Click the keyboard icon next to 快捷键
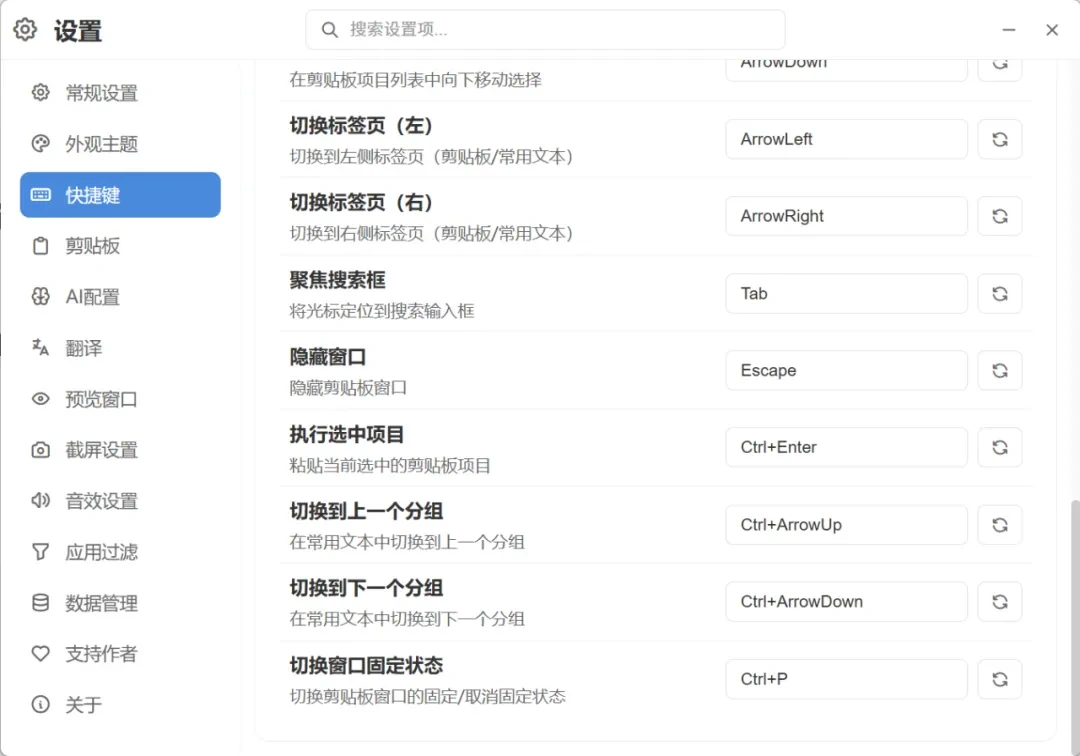Image resolution: width=1080 pixels, height=756 pixels. pos(41,195)
